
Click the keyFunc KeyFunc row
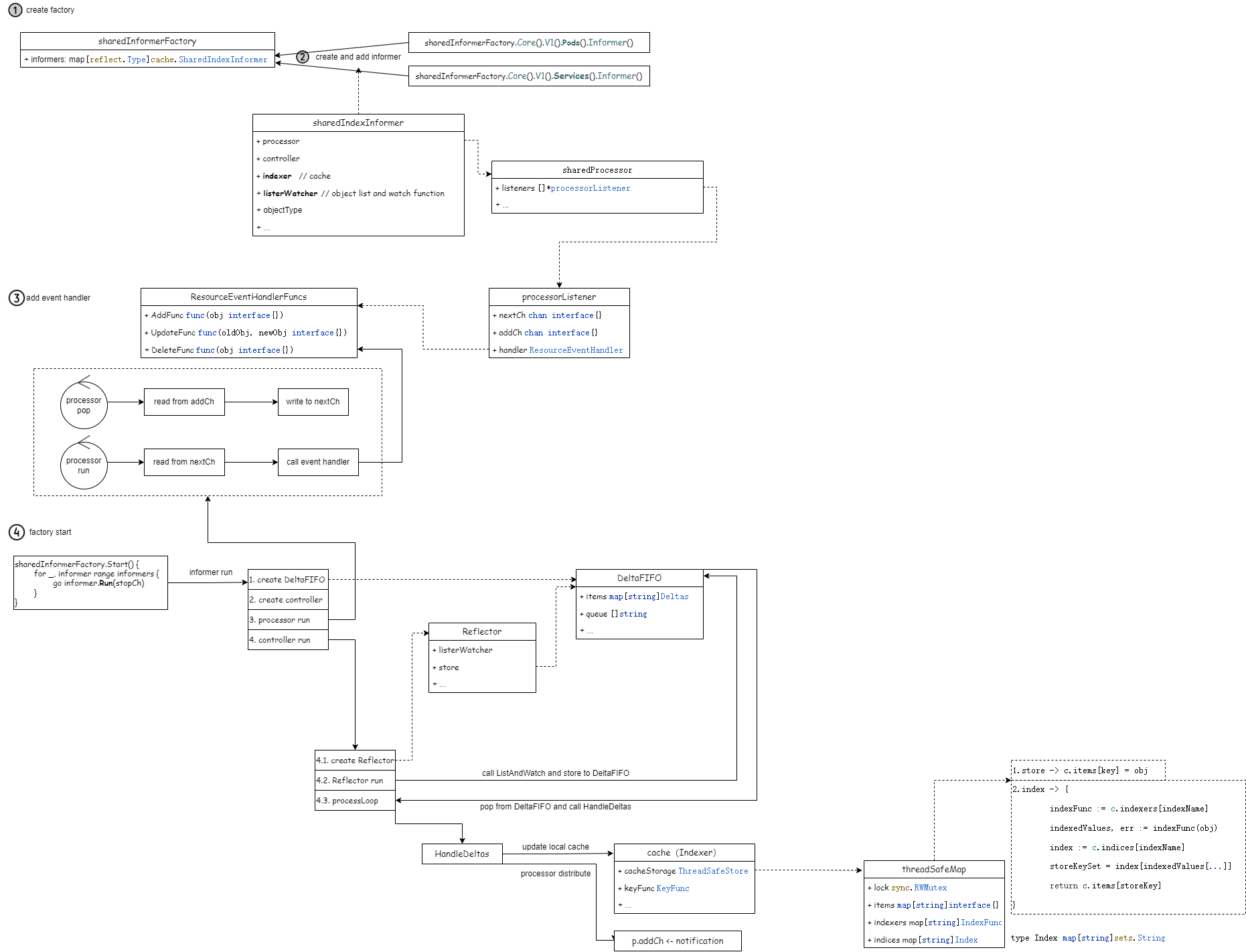[684, 888]
